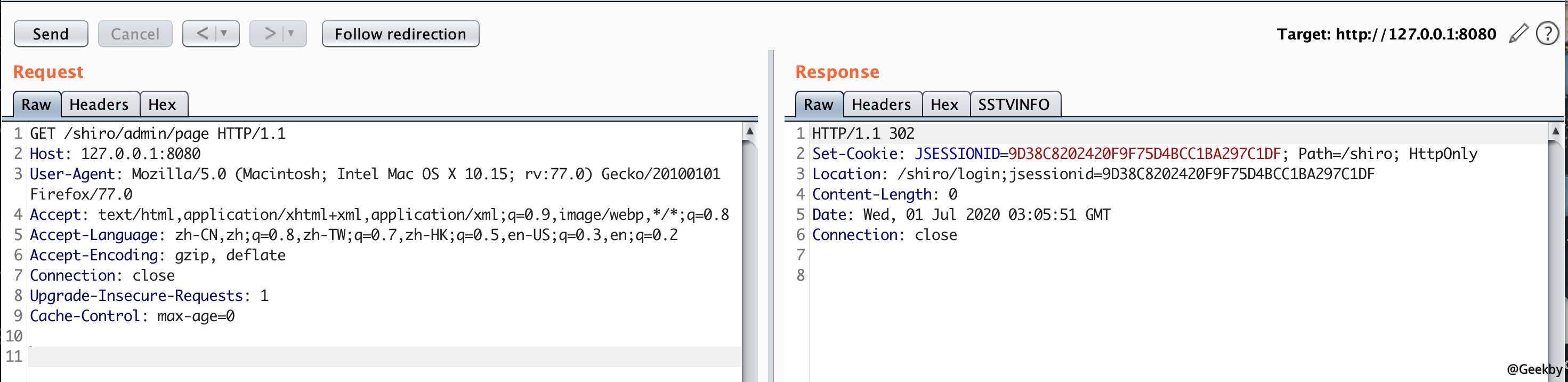Viewport: 1568px width, 382px height.
Task: Open help with the question mark icon
Action: tap(1547, 34)
